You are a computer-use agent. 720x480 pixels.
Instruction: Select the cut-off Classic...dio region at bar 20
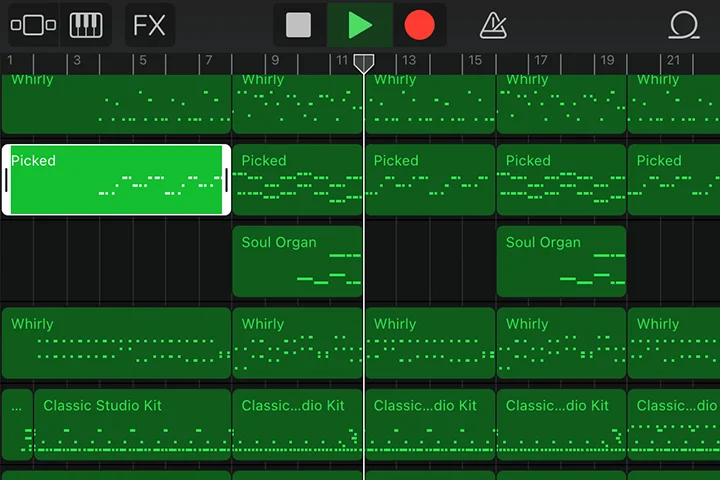pos(674,425)
